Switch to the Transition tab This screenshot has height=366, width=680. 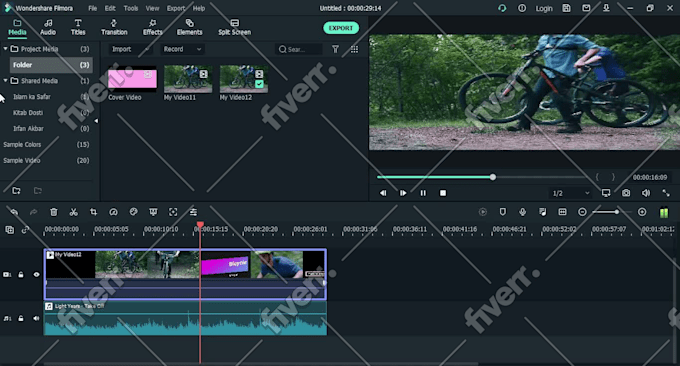tap(114, 27)
